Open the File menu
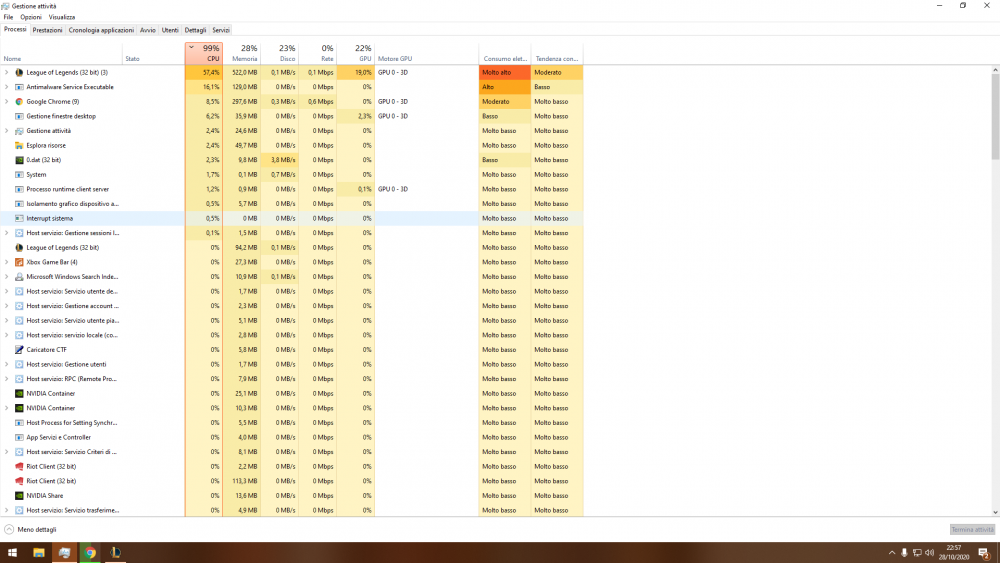 click(8, 17)
